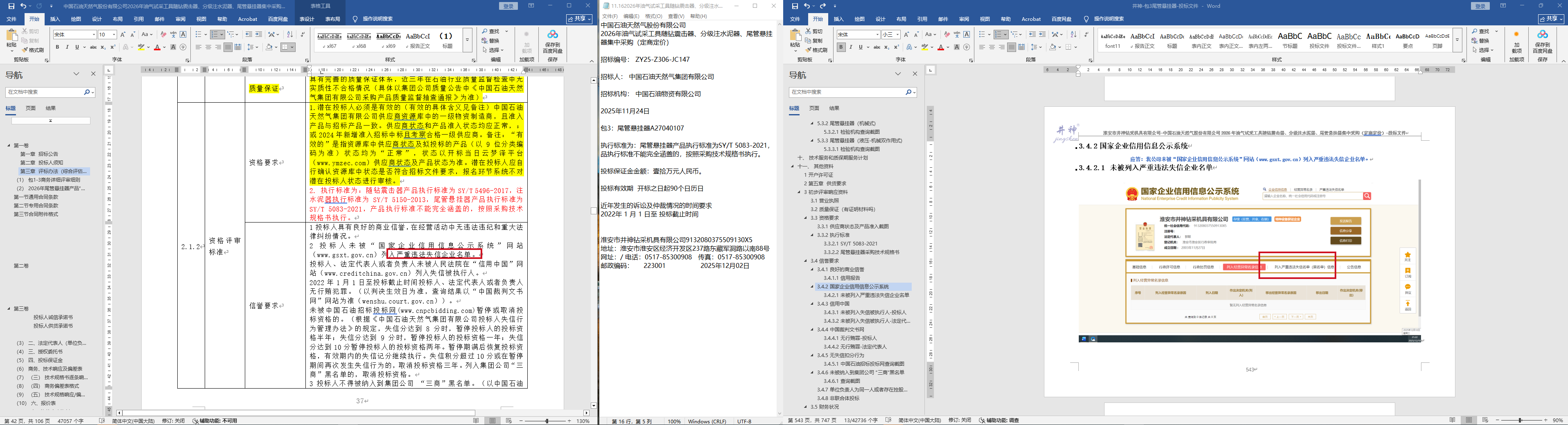Click Redo arrow in 井神 Word window
This screenshot has height=425, width=1568.
pyautogui.click(x=823, y=6)
